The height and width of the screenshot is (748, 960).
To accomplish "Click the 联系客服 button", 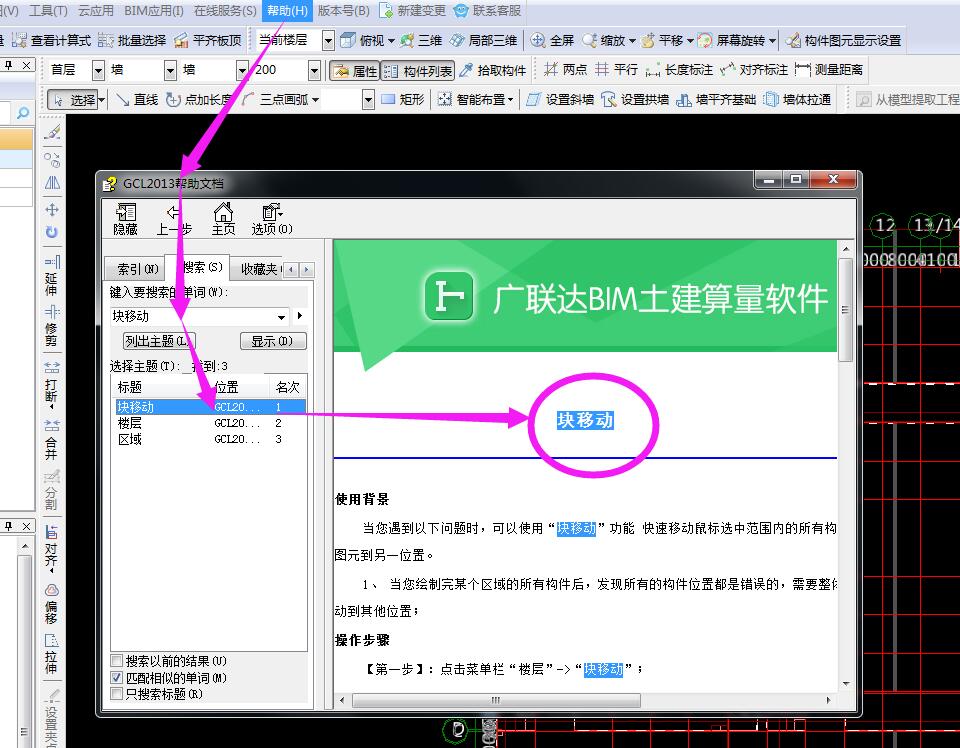I will (x=488, y=10).
